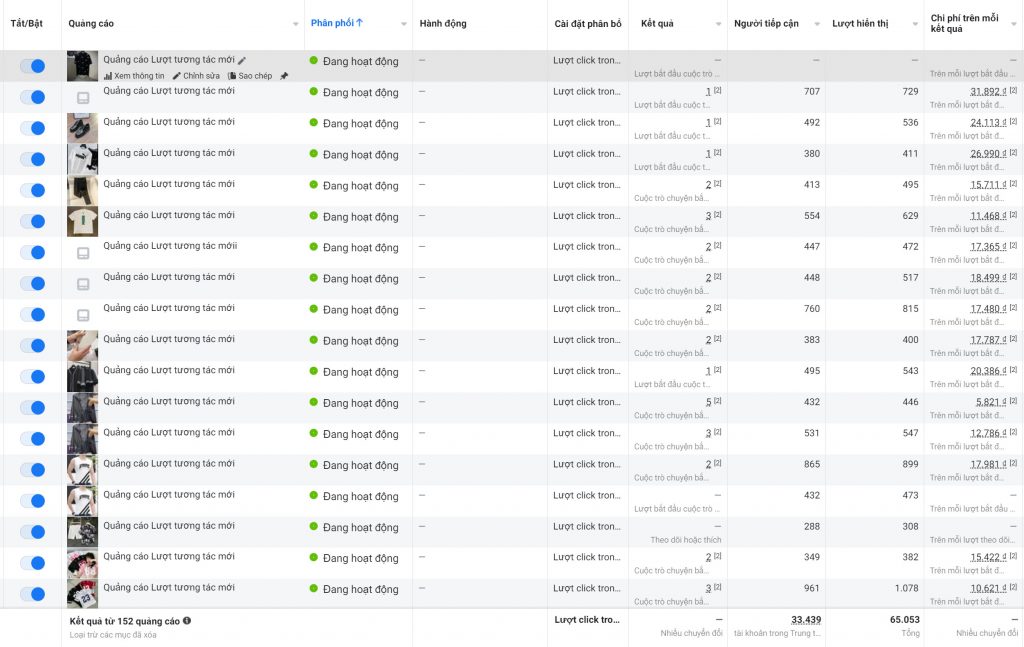This screenshot has height=647, width=1024.
Task: Click the pin icon in the hovered ad row
Action: [283, 76]
